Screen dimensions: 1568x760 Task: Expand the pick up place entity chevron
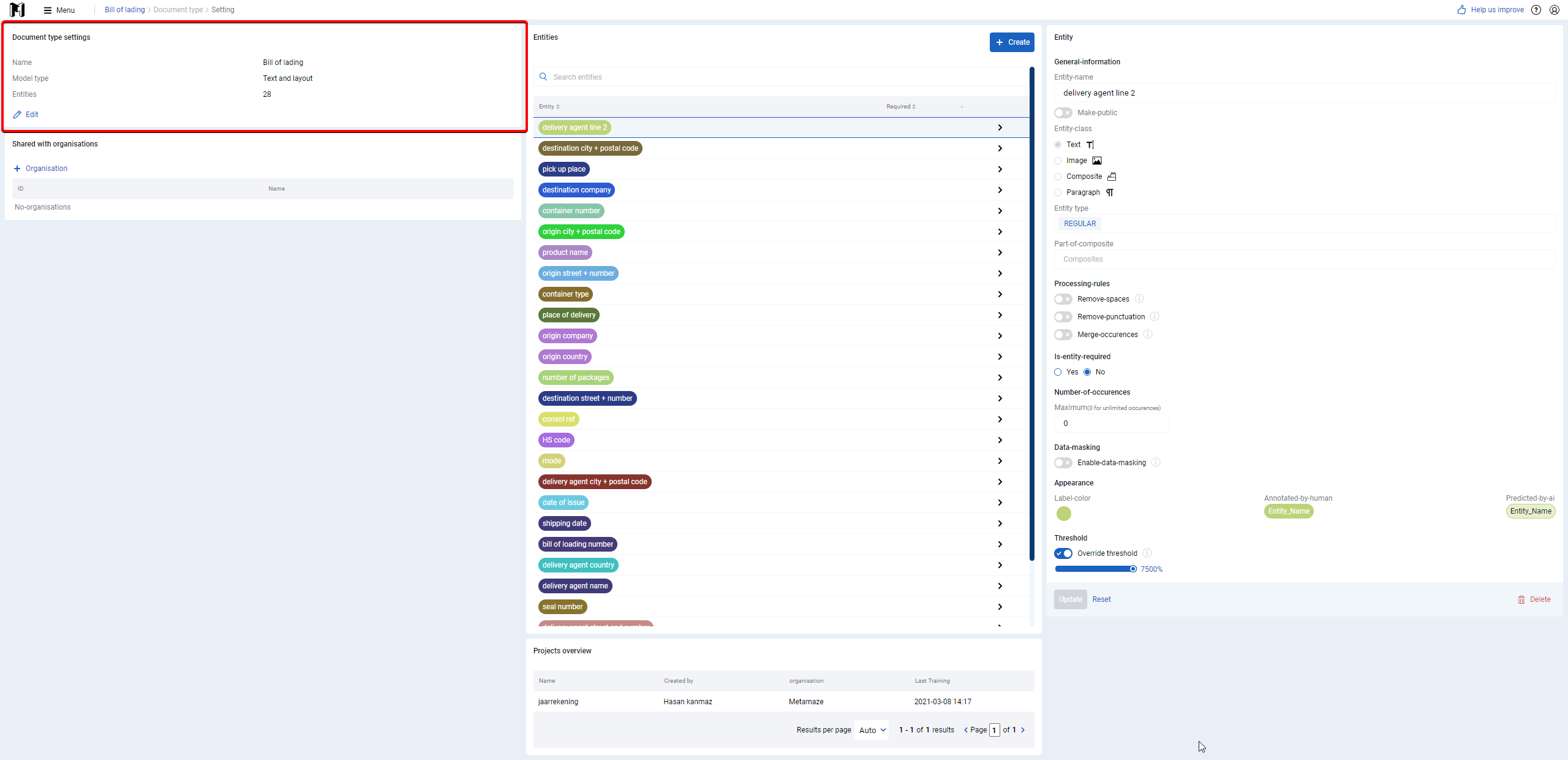click(x=1000, y=169)
